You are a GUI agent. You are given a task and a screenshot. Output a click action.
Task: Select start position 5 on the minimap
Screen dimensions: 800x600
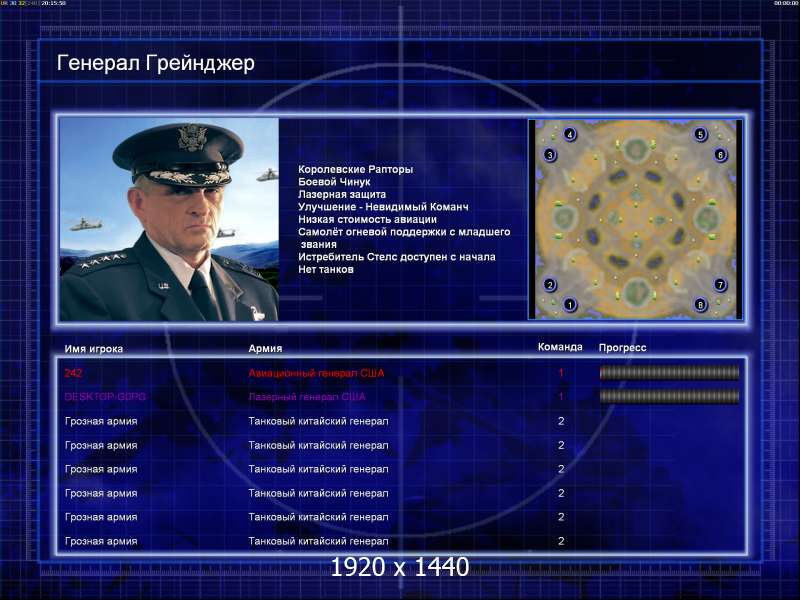click(700, 135)
